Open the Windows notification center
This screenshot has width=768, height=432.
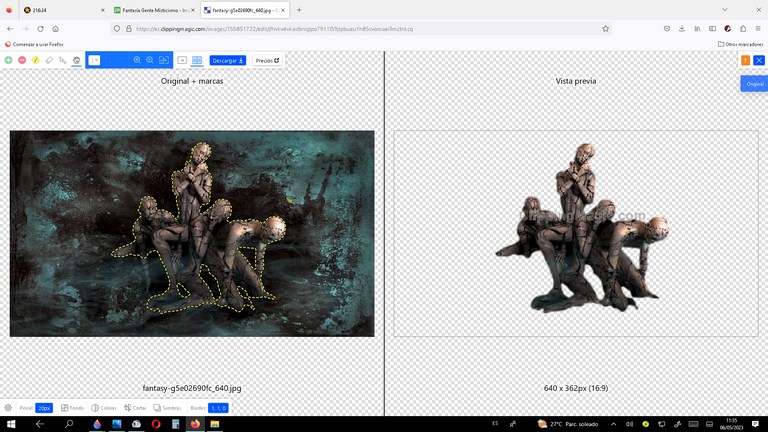pyautogui.click(x=755, y=424)
